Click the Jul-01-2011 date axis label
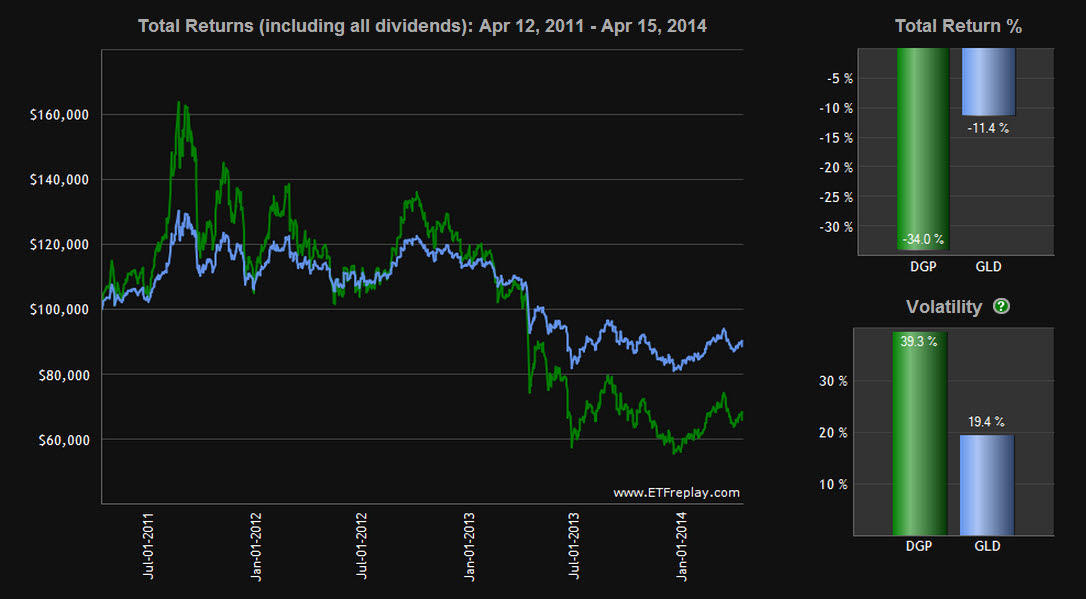1086x599 pixels. pos(148,546)
